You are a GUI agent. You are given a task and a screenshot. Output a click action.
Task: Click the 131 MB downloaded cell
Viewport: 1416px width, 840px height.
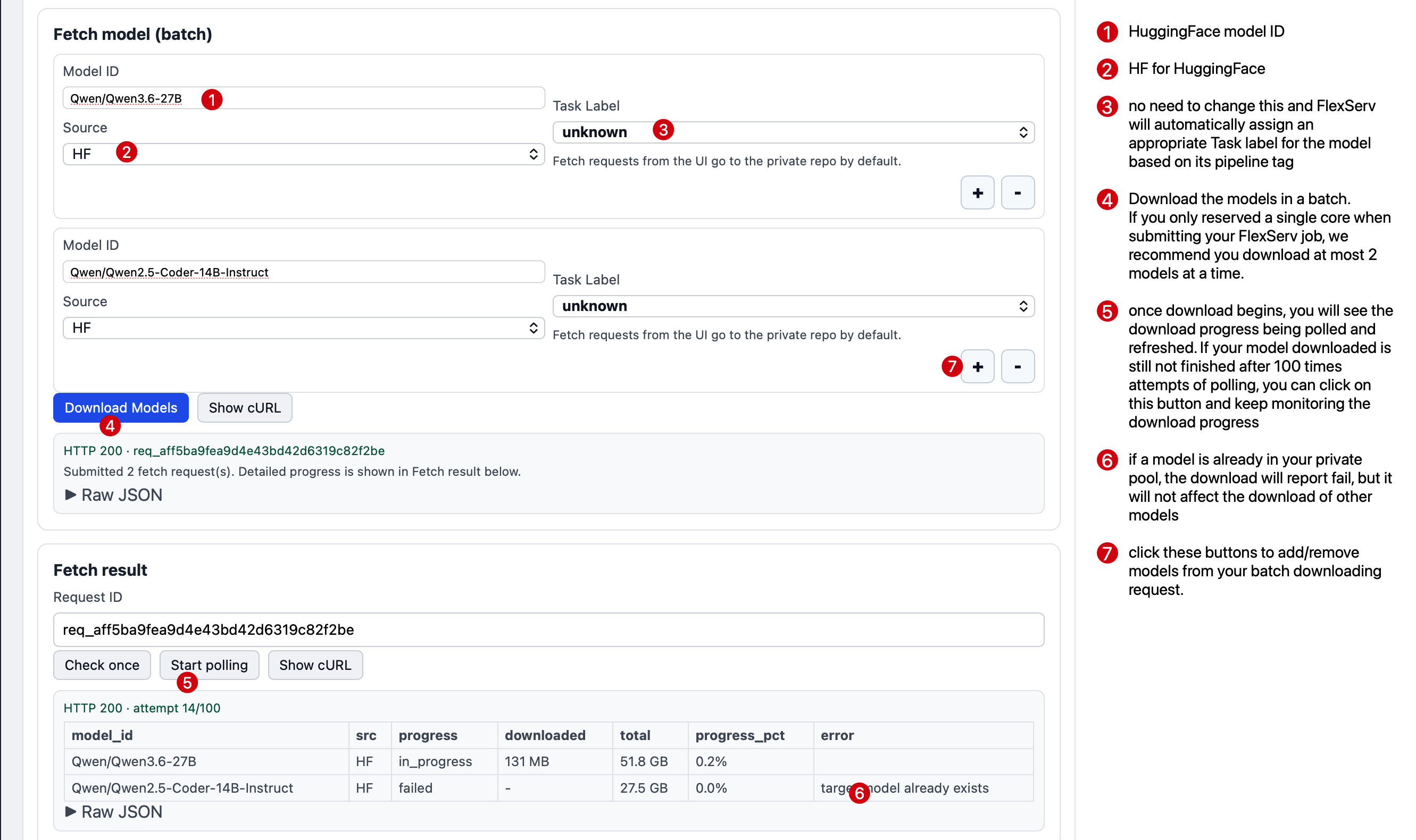pyautogui.click(x=555, y=761)
